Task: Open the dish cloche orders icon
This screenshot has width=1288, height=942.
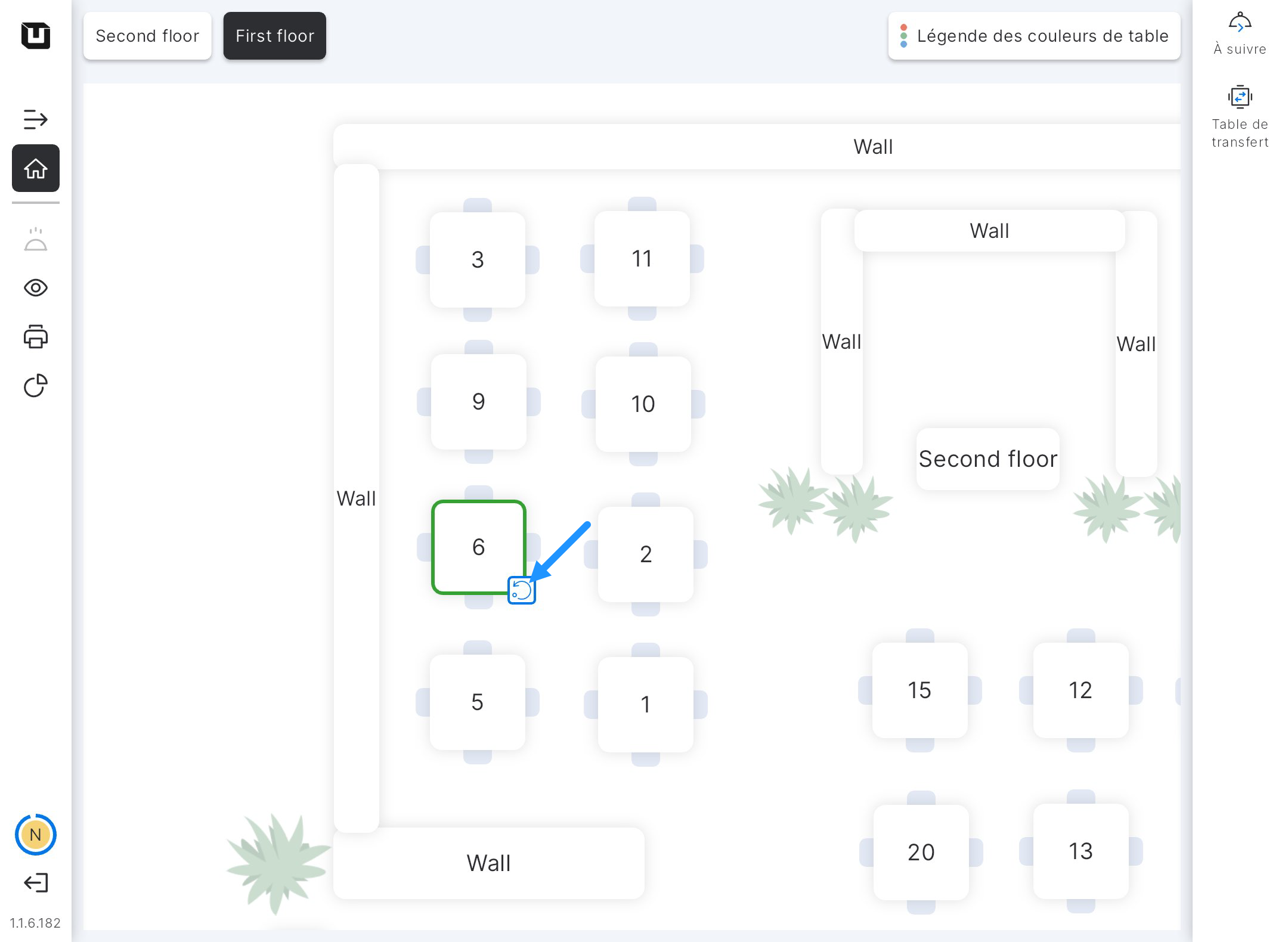Action: pyautogui.click(x=36, y=240)
